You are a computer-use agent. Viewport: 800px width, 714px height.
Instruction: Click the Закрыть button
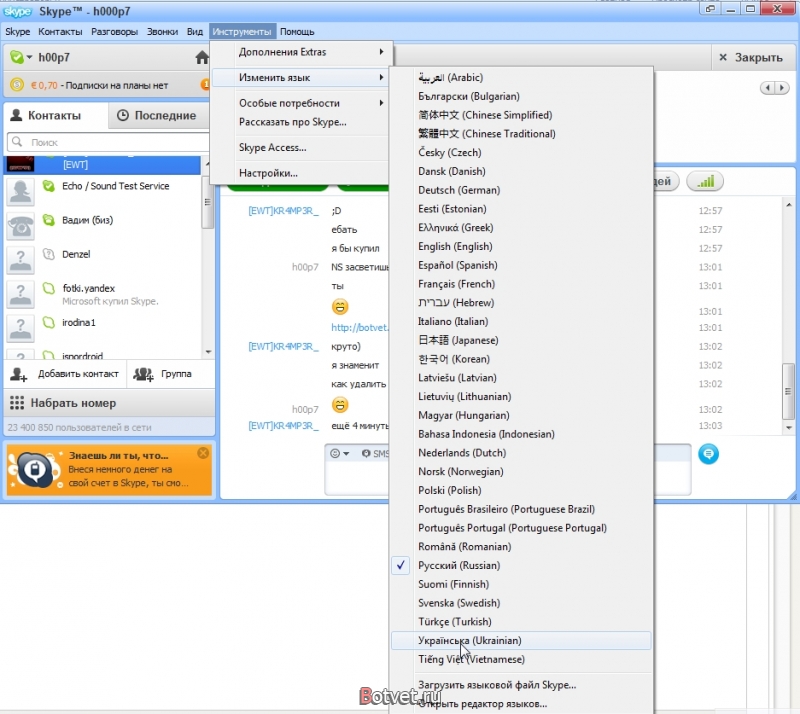click(x=751, y=57)
